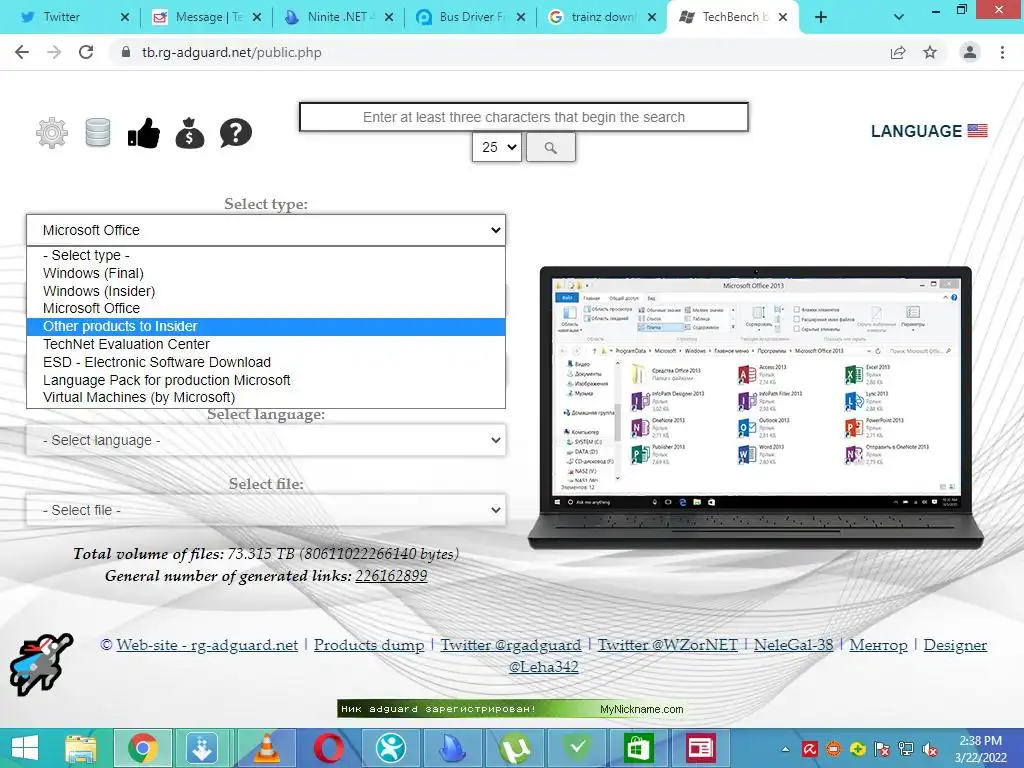The height and width of the screenshot is (768, 1024).
Task: Share this page via the share icon
Action: [898, 52]
